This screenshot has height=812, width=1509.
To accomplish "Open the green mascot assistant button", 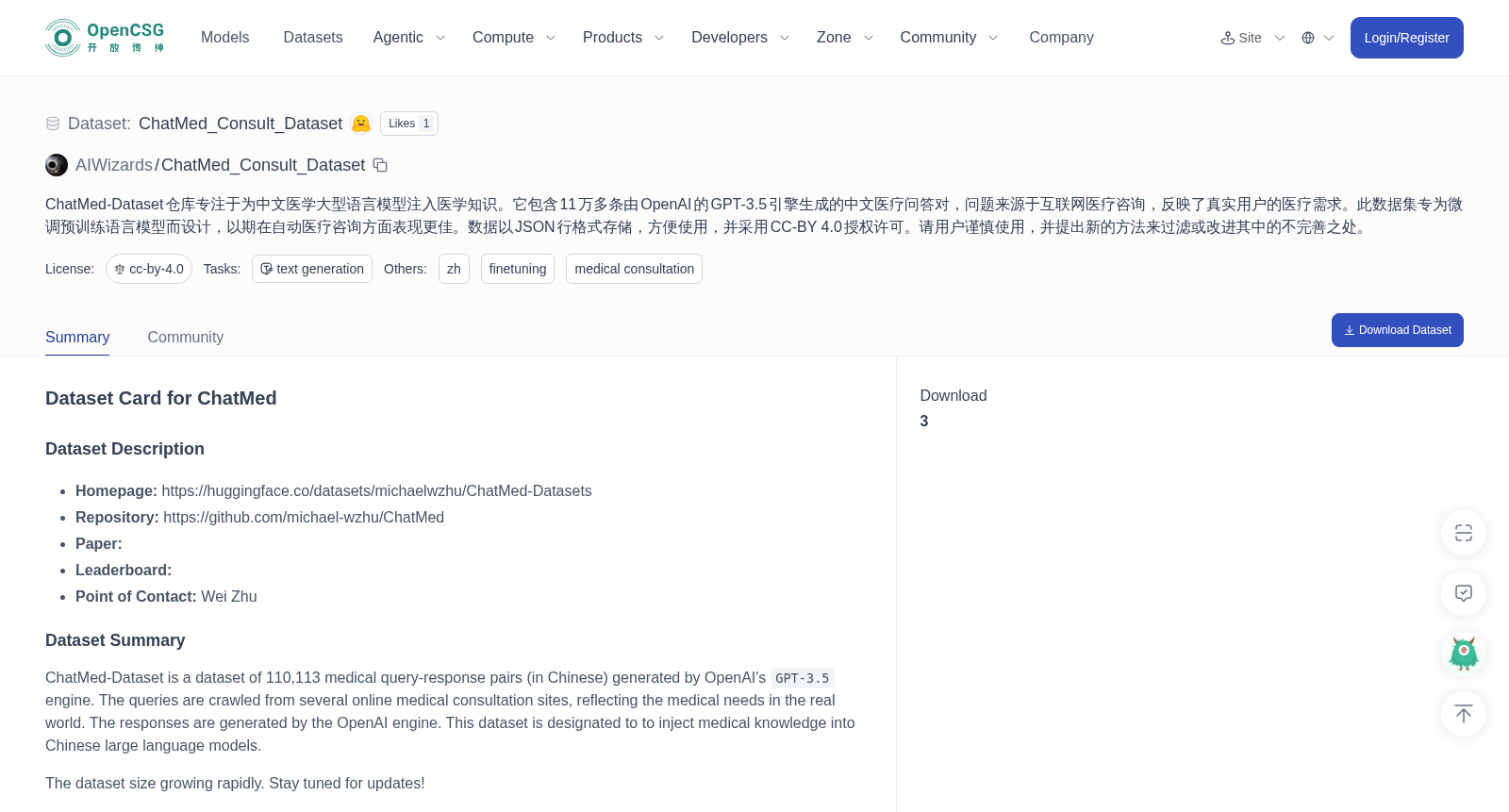I will pyautogui.click(x=1464, y=654).
